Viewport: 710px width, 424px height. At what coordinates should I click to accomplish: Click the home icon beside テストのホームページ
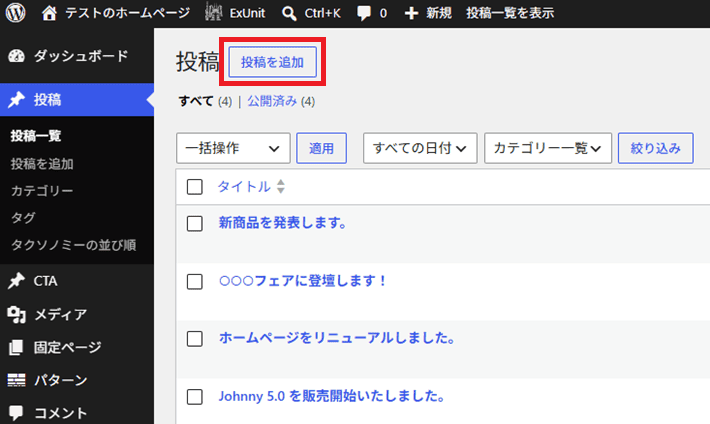tap(49, 13)
